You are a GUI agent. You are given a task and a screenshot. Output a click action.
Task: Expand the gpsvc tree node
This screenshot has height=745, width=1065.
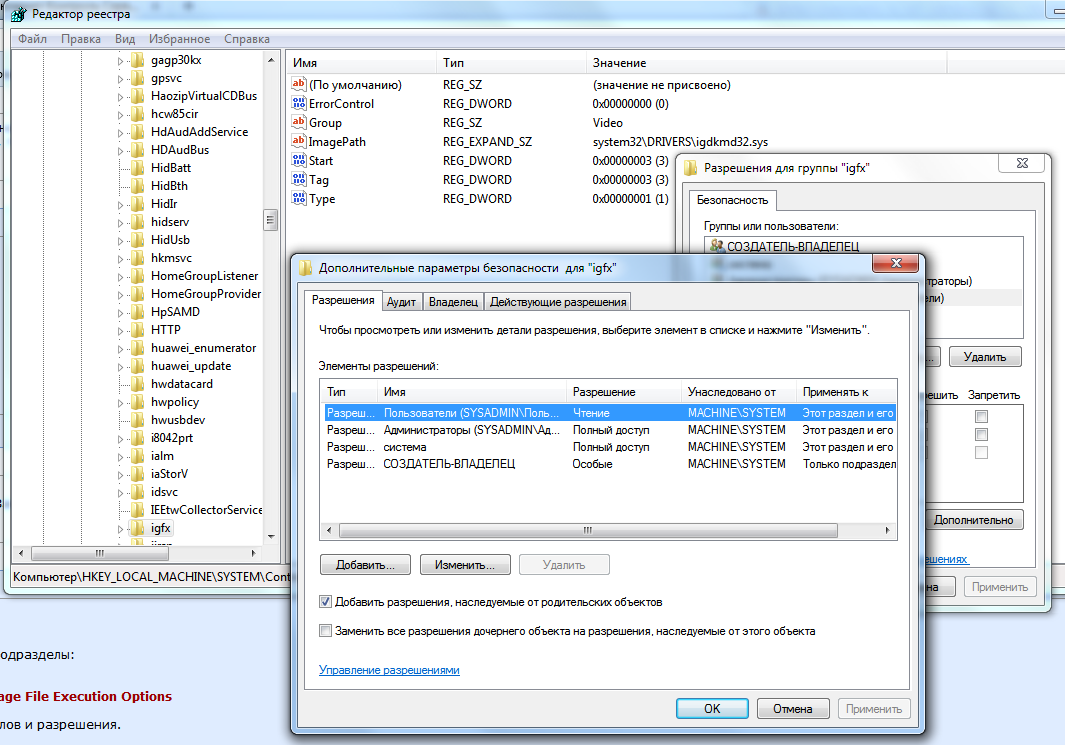(120, 79)
